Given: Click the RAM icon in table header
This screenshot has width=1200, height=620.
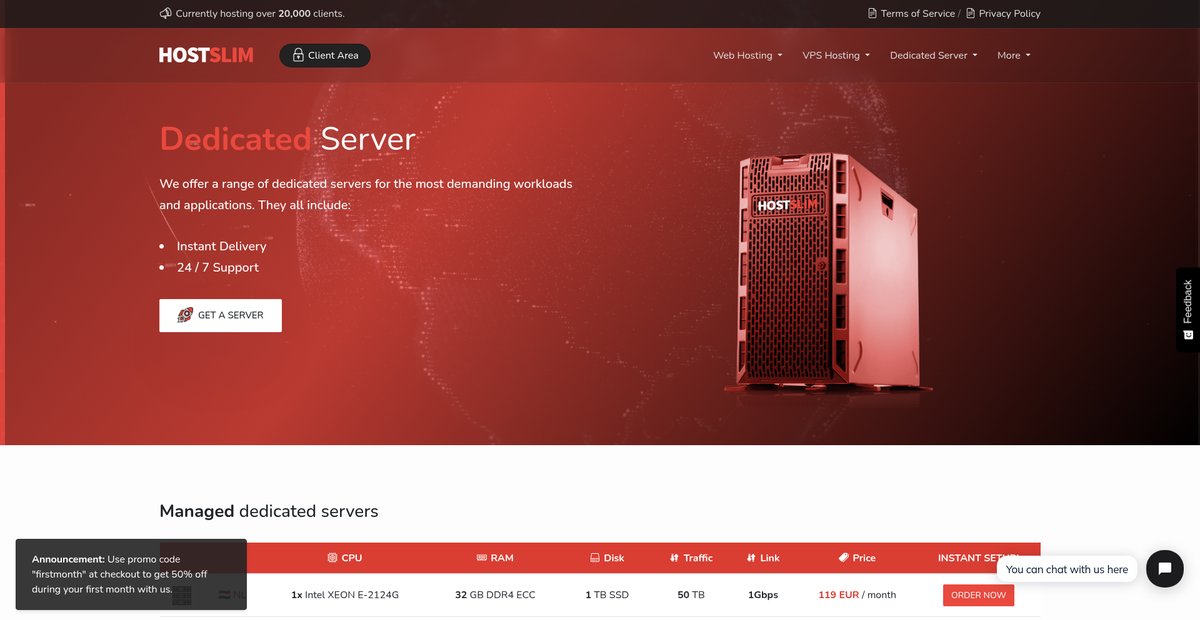Looking at the screenshot, I should [x=482, y=558].
